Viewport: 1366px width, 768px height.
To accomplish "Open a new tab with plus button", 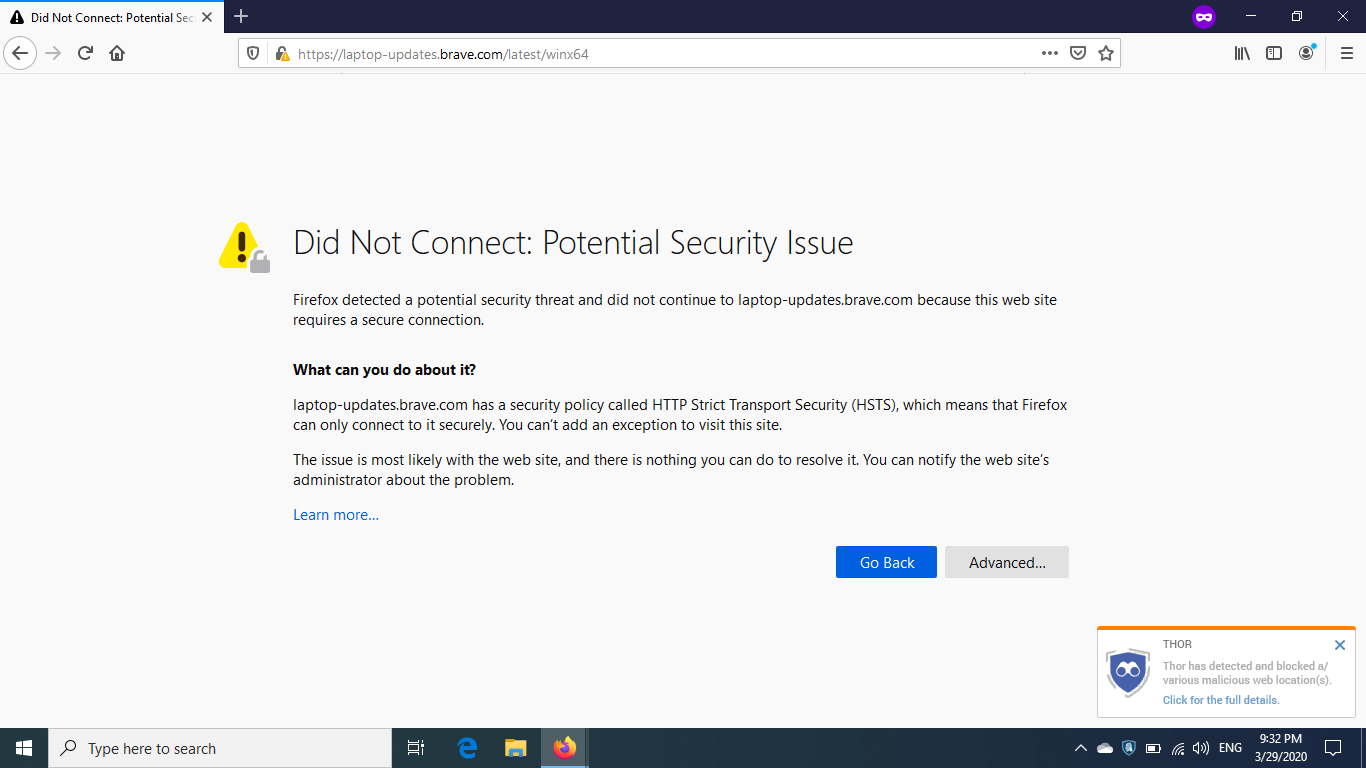I will pyautogui.click(x=241, y=16).
